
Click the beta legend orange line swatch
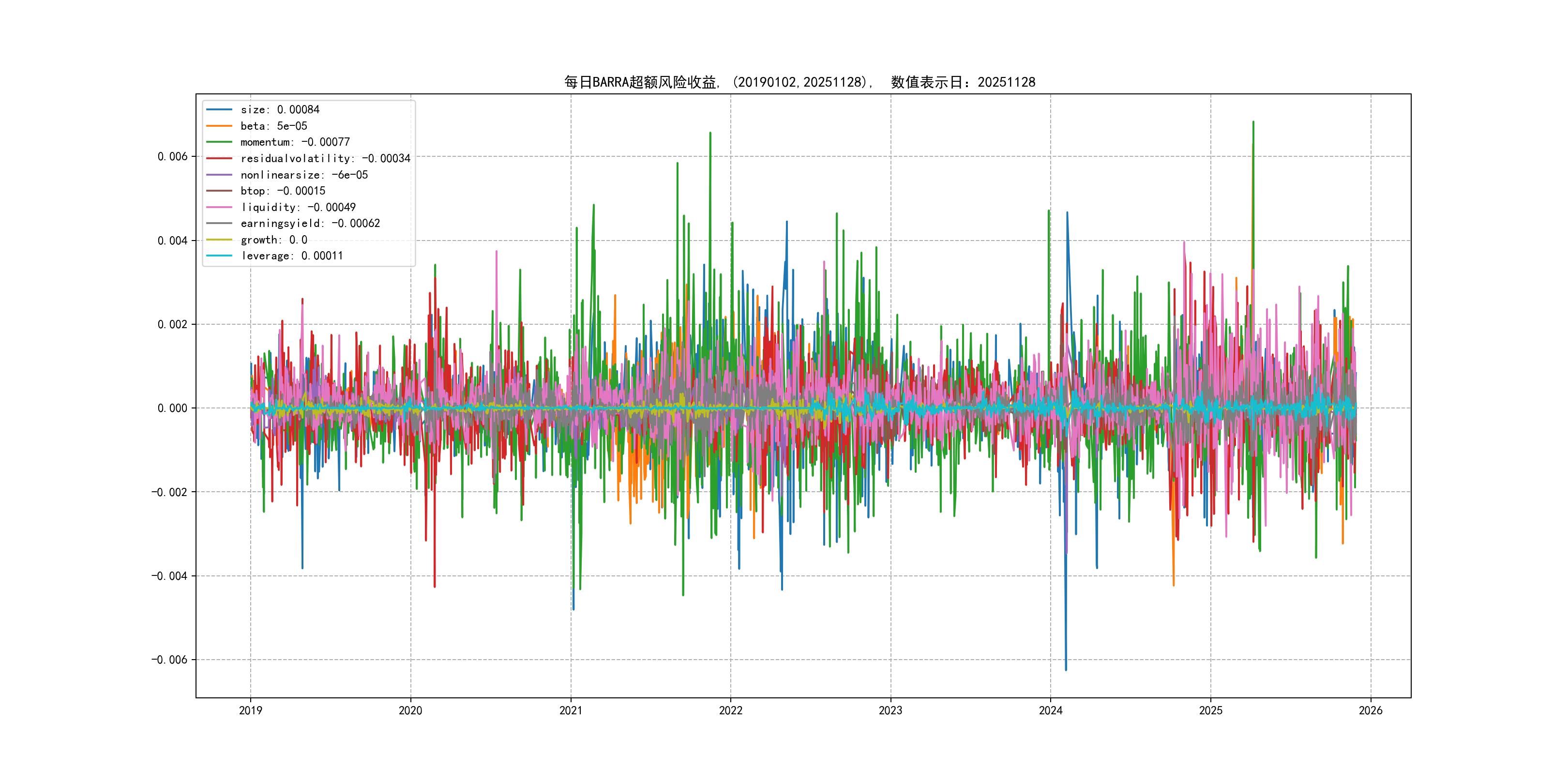[x=219, y=126]
